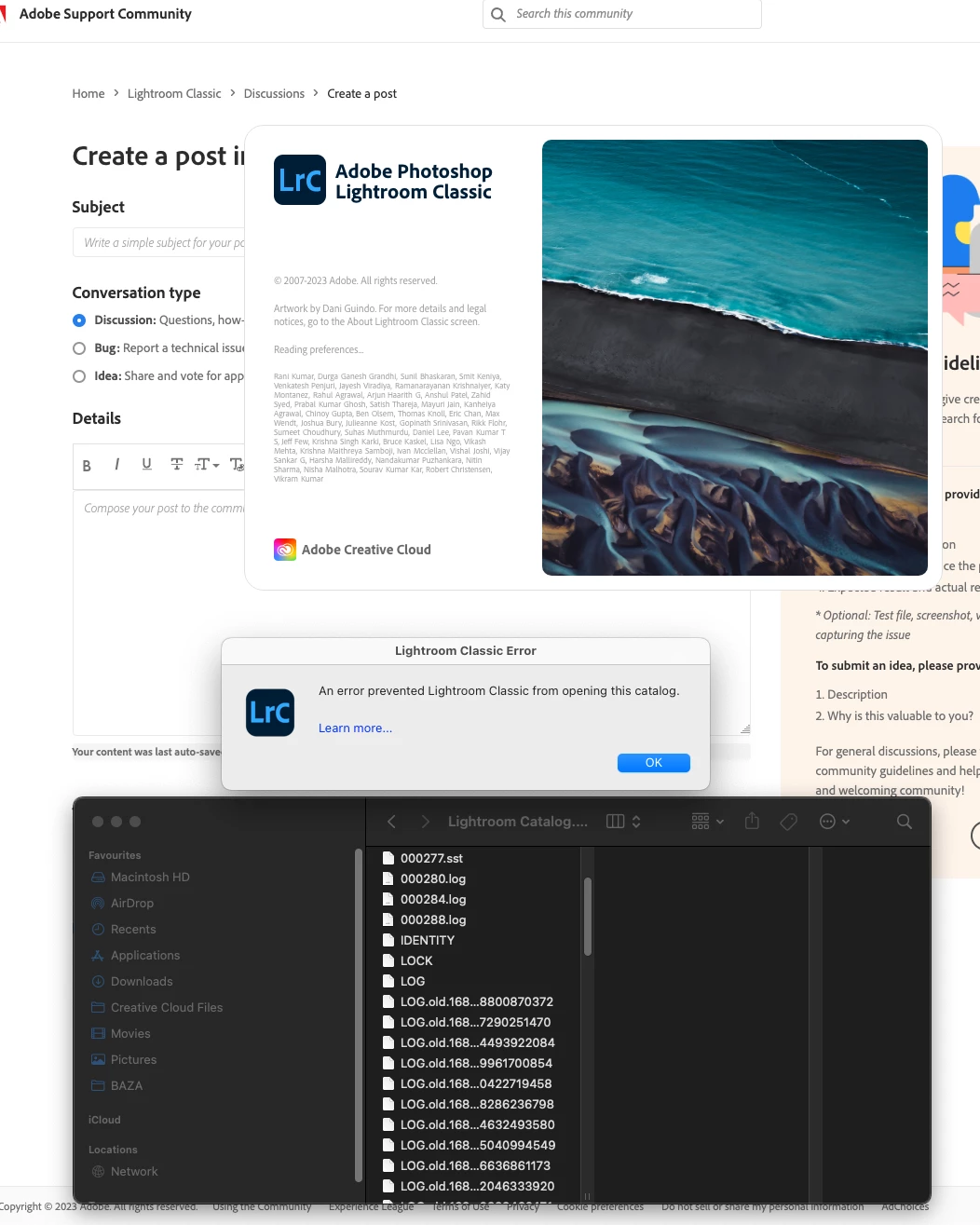Screen dimensions: 980x1225
Task: Click the Subject input field
Action: [x=158, y=242]
